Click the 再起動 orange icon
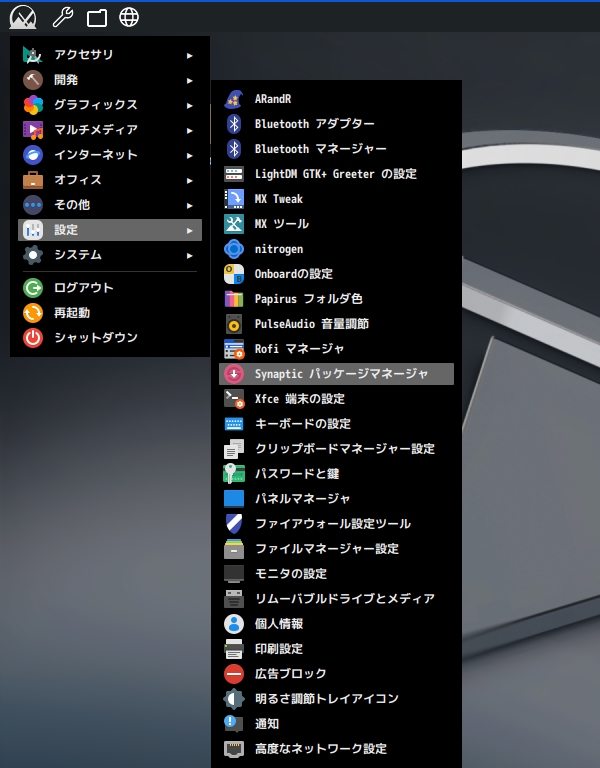The image size is (600, 768). pyautogui.click(x=33, y=312)
